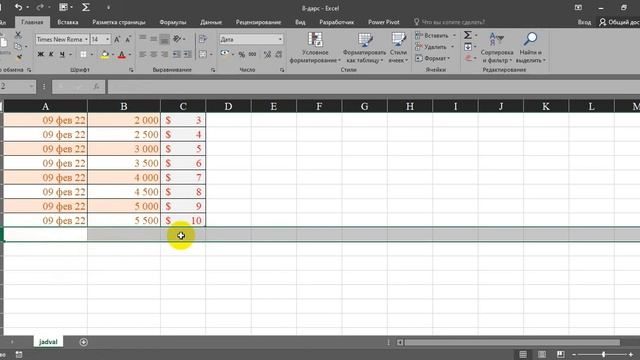This screenshot has width=640, height=360.
Task: Apply middle vertical alignment
Action: 153,39
